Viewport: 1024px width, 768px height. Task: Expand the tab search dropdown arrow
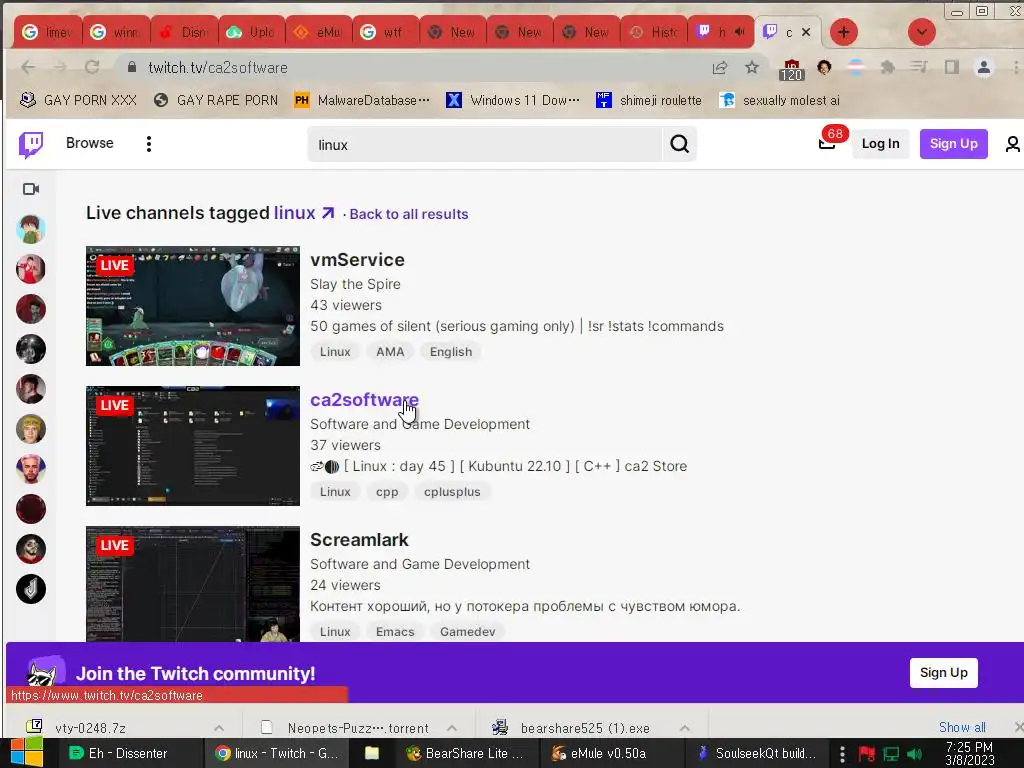coord(921,32)
